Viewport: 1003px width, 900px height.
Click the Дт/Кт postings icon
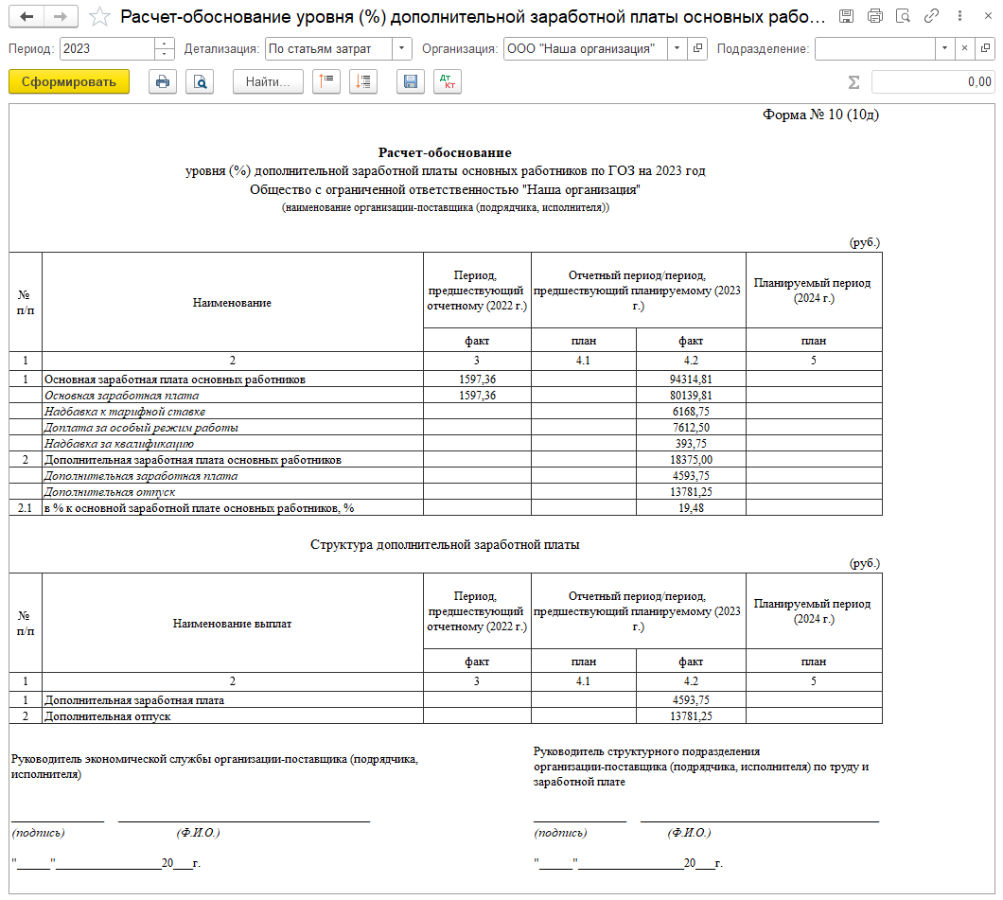pyautogui.click(x=447, y=83)
